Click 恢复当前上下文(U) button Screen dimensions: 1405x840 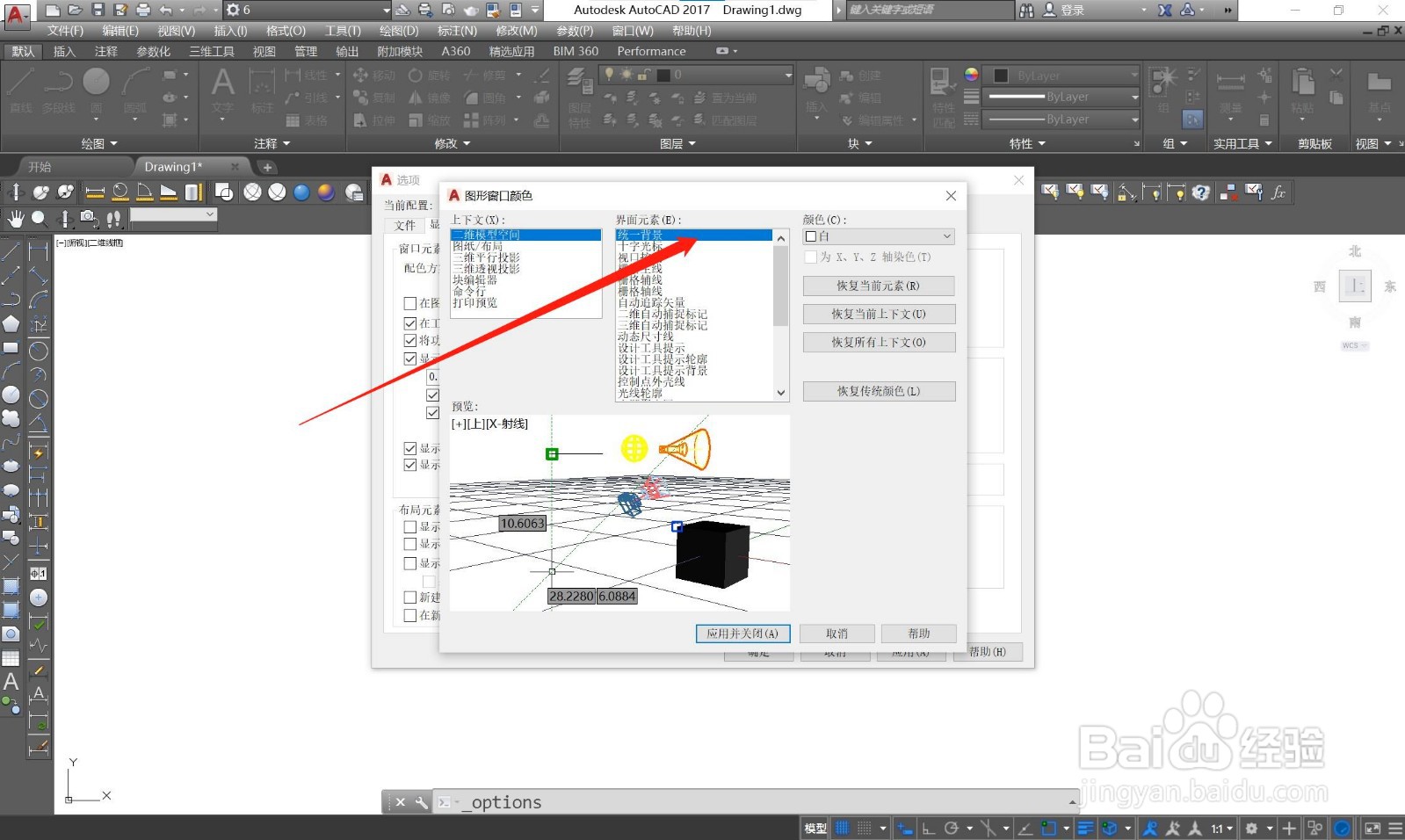click(x=879, y=314)
